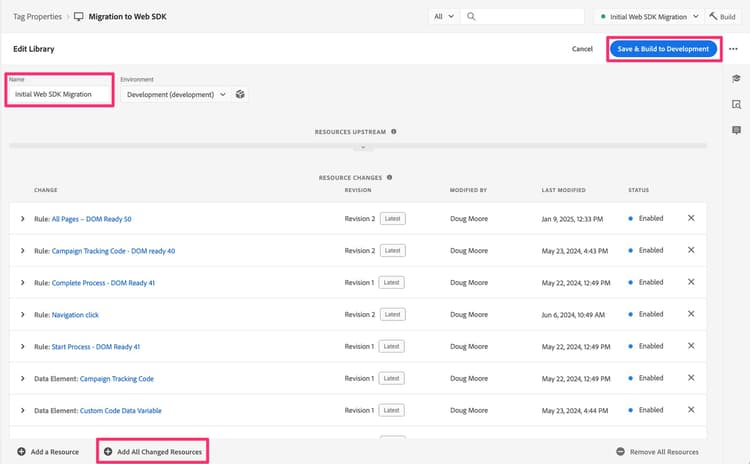Open the Initial Web SDK Migration library dropdown
This screenshot has width=750, height=464.
(x=648, y=17)
